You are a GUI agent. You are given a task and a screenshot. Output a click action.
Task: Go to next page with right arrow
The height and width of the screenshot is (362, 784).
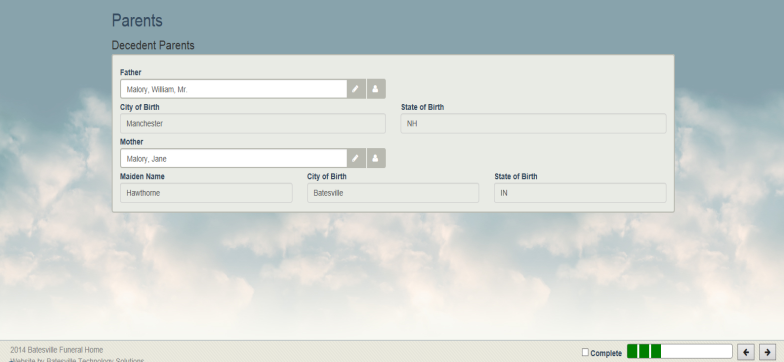click(768, 352)
